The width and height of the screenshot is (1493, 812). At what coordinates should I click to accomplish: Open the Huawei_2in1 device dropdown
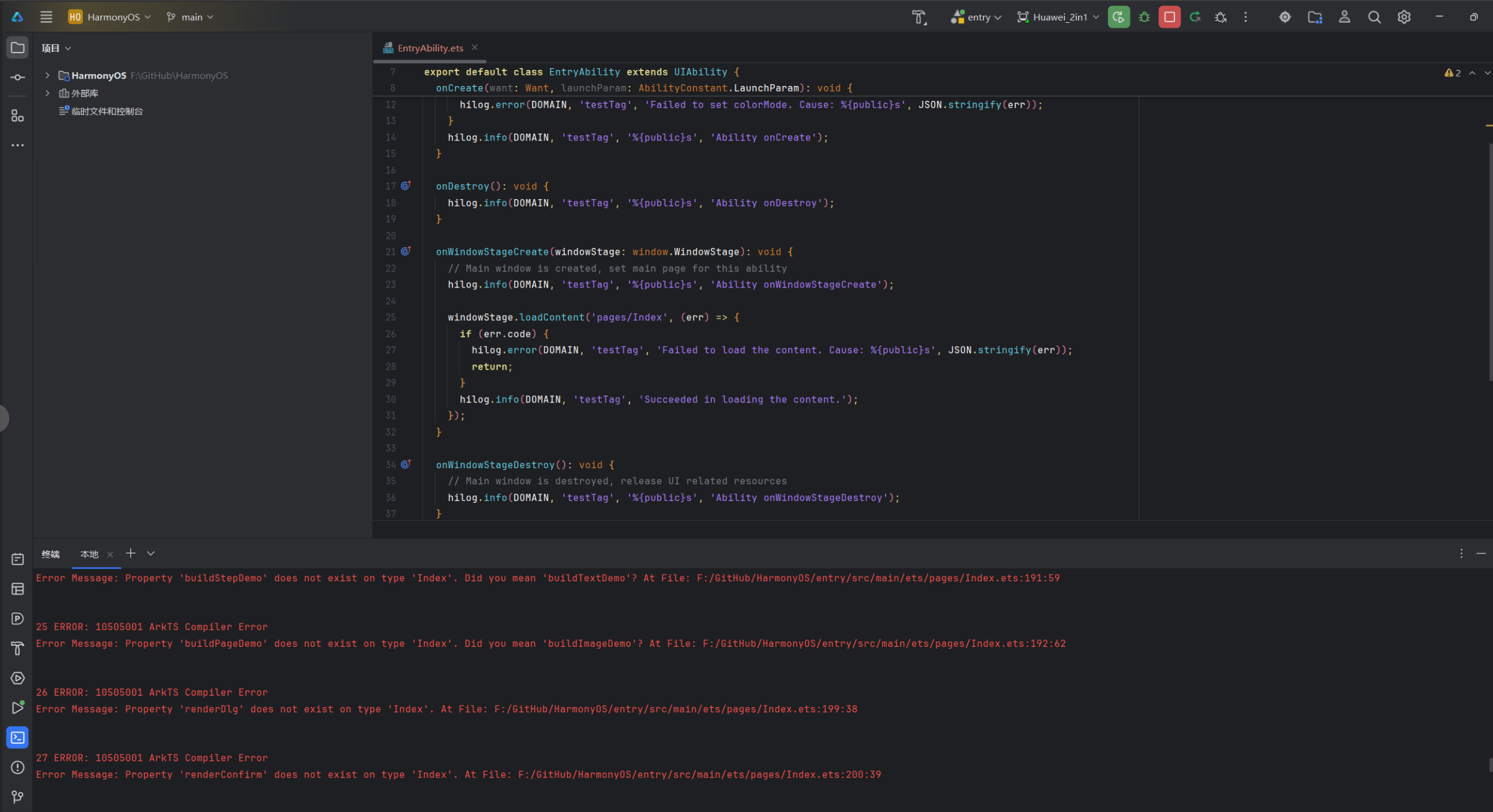(x=1058, y=17)
